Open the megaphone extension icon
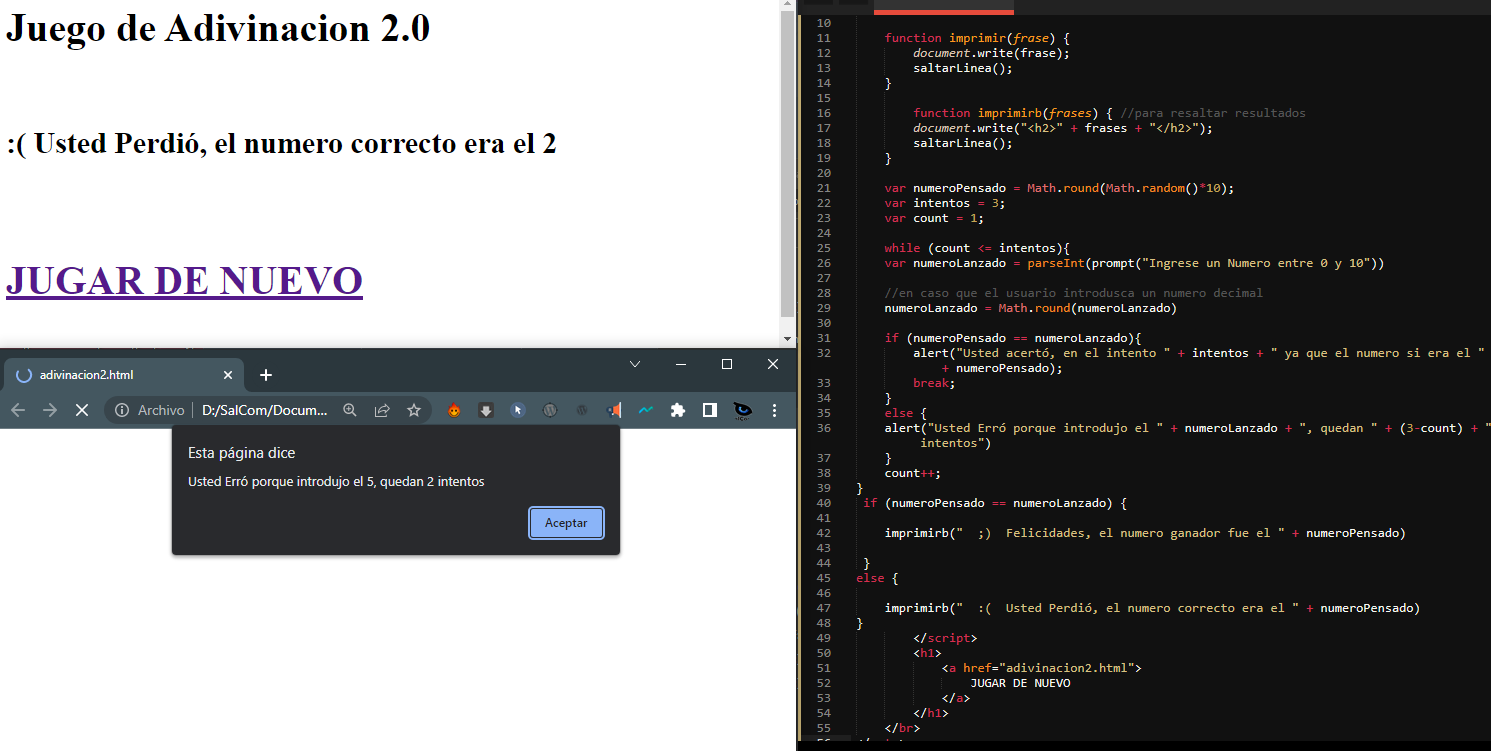Image resolution: width=1491 pixels, height=751 pixels. click(x=614, y=410)
